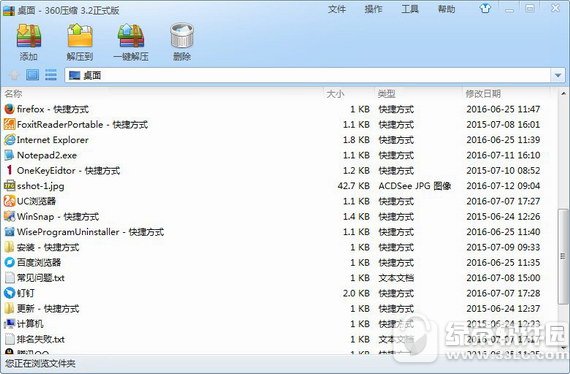
Task: Open the 操作 menu
Action: (x=373, y=9)
